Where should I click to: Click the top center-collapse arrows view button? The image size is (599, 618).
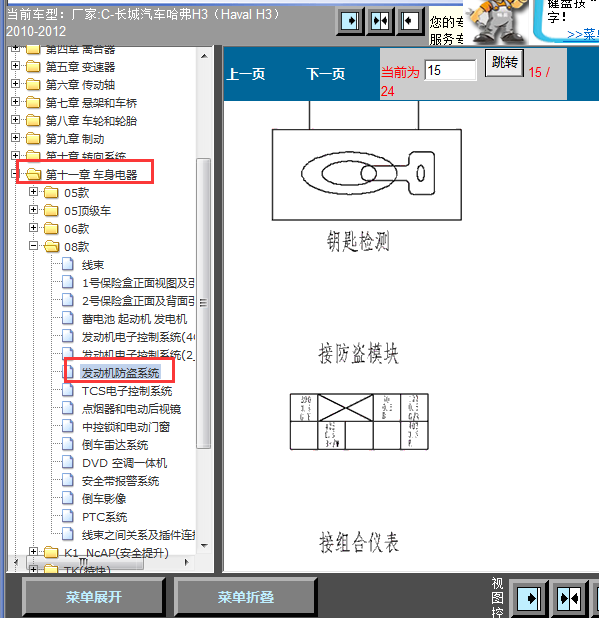click(x=380, y=21)
